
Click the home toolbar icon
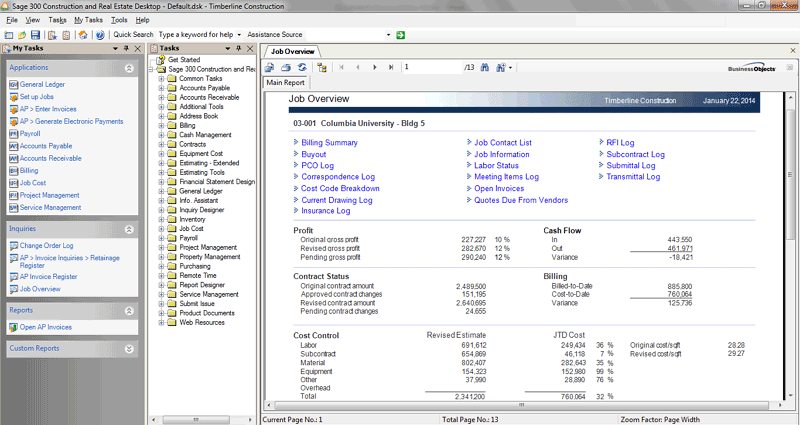(82, 35)
